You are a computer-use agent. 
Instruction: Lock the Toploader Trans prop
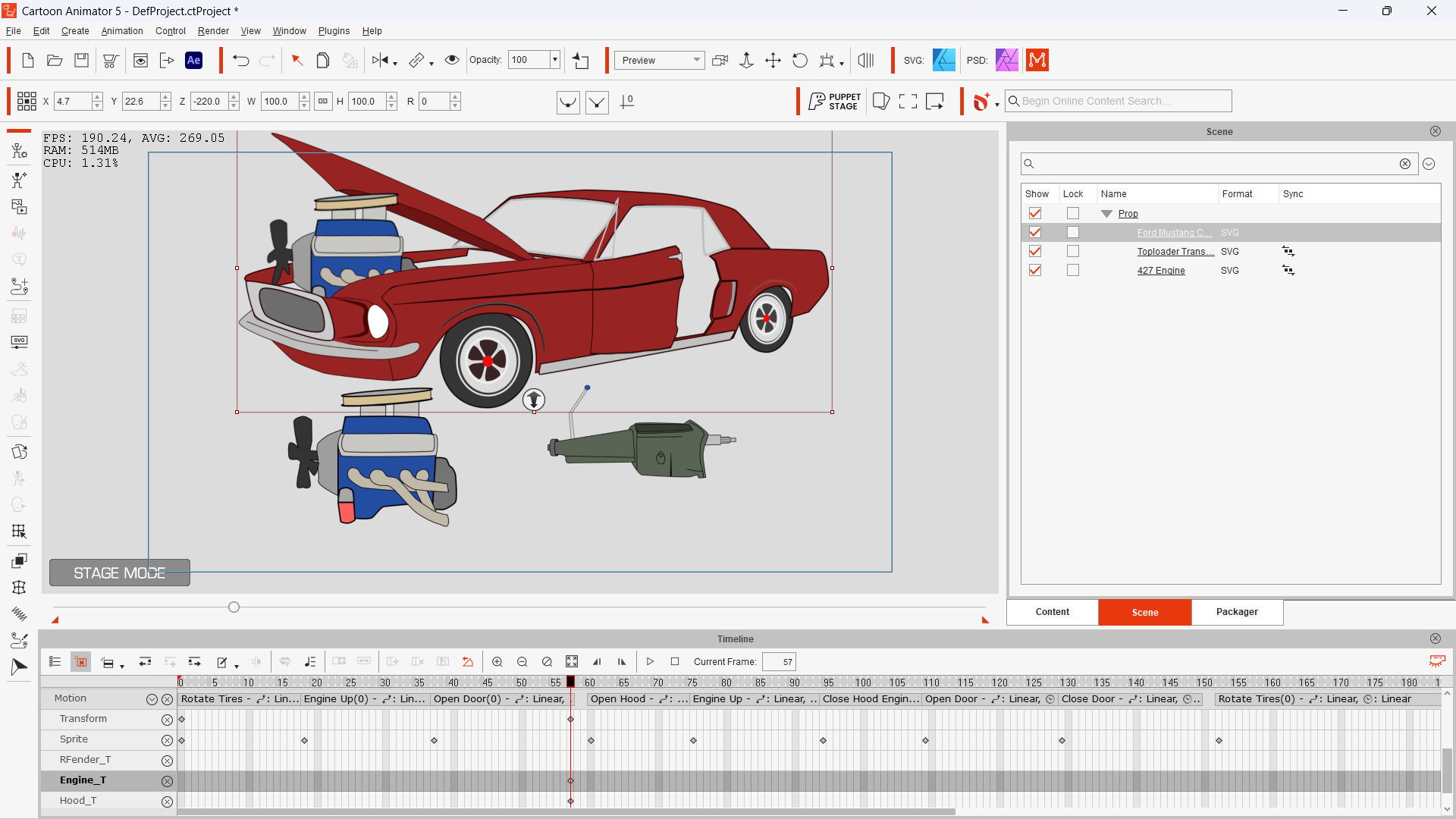pyautogui.click(x=1073, y=252)
